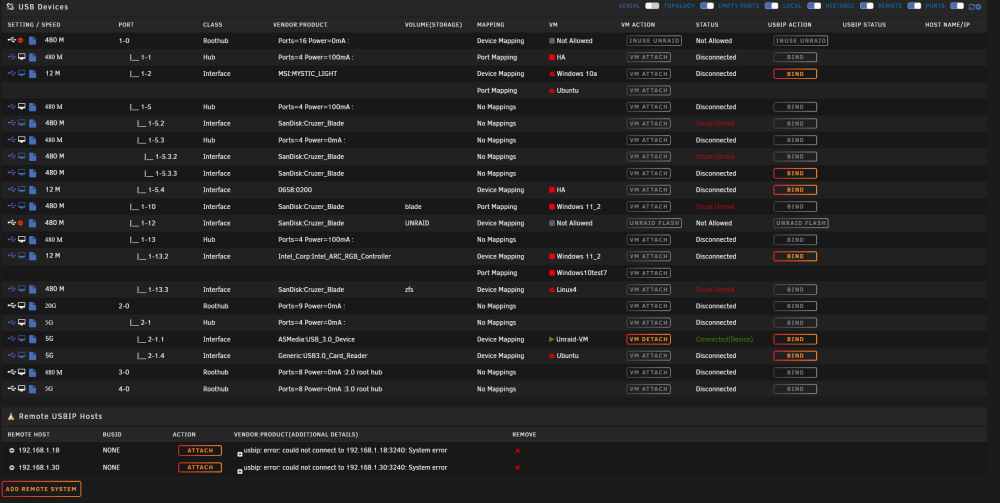Click Add Remote System button
Screen dimensions: 1000x503
41,489
